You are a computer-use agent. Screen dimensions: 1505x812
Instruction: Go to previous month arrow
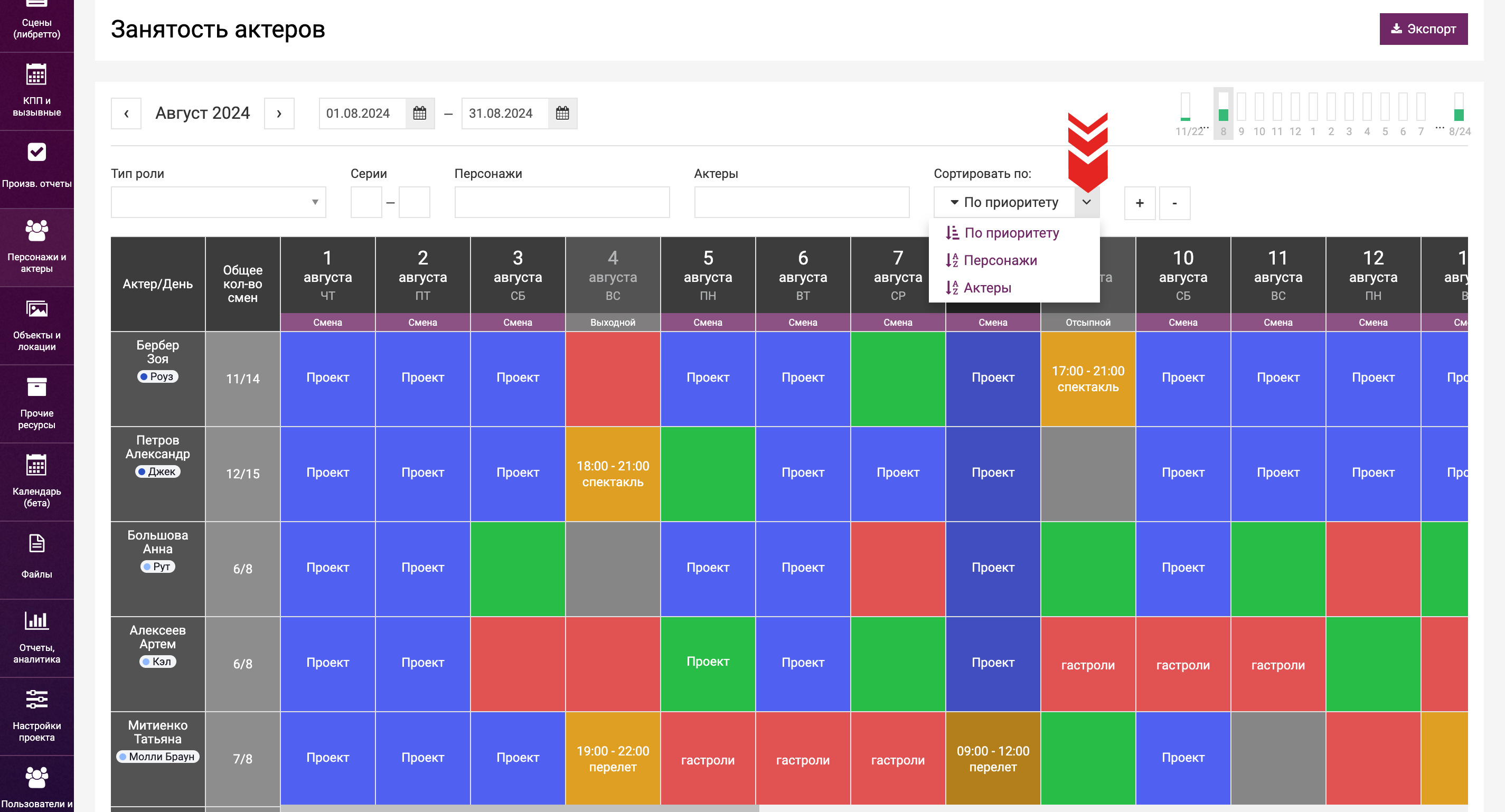[126, 114]
